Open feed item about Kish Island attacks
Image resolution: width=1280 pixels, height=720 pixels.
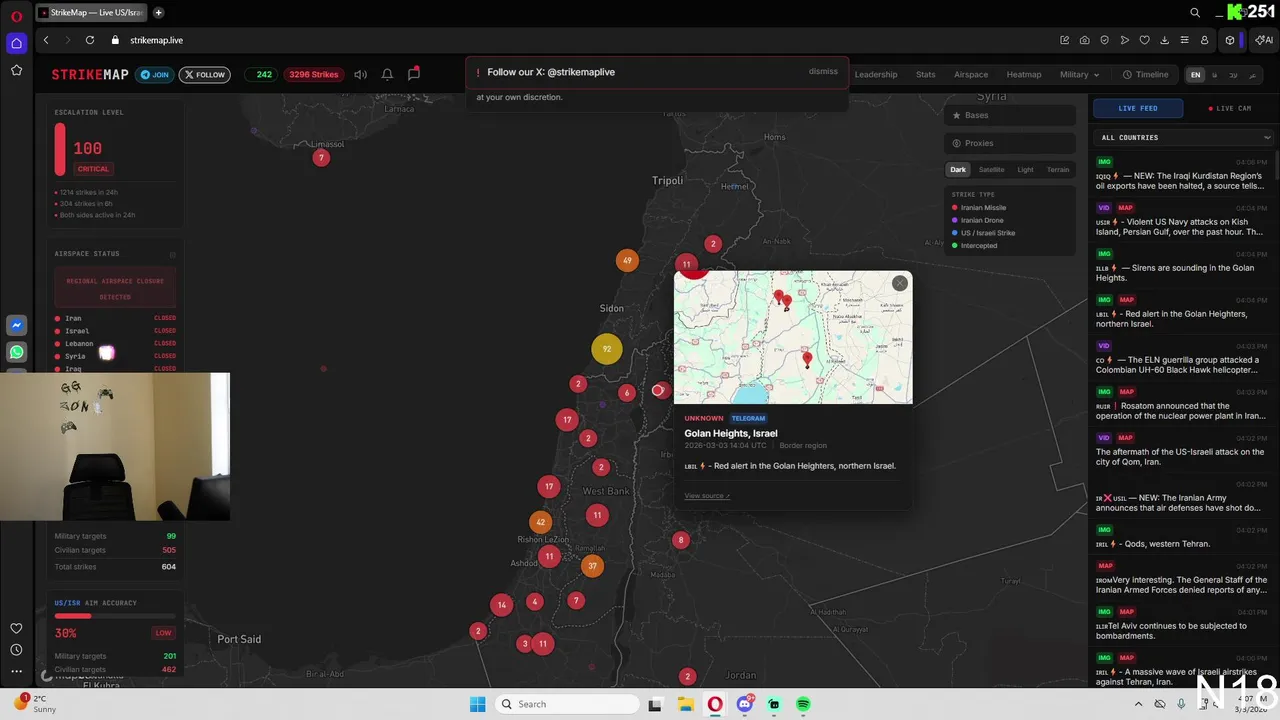click(x=1181, y=220)
